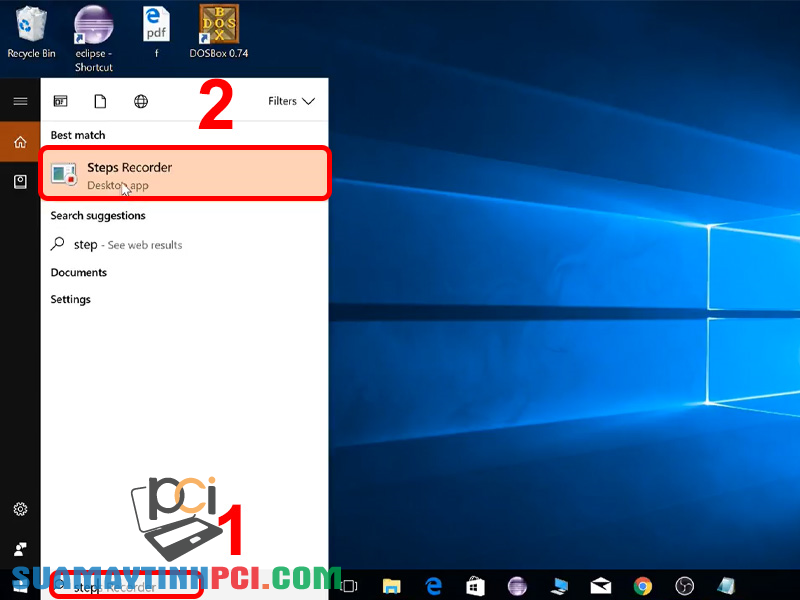Filter results by Web globe icon
Image resolution: width=800 pixels, height=600 pixels.
click(x=141, y=101)
